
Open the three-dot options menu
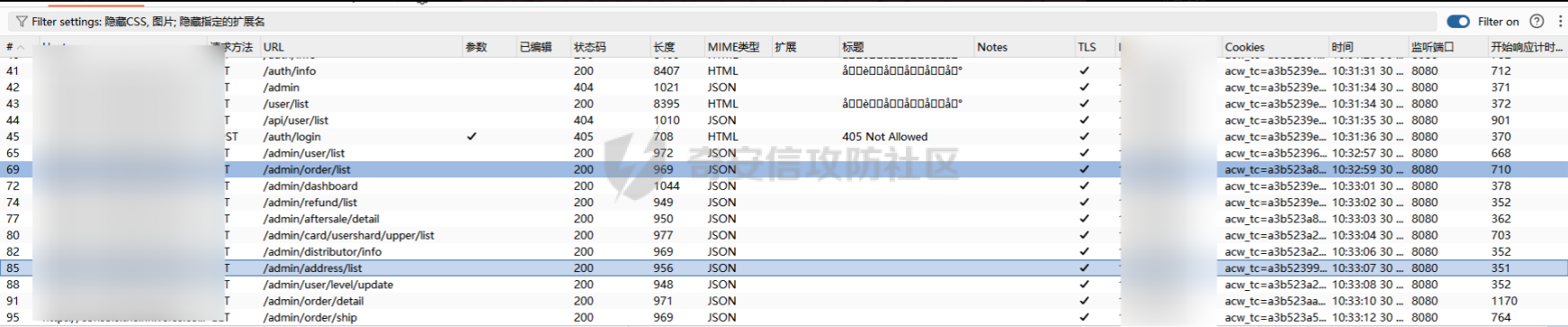point(1560,22)
